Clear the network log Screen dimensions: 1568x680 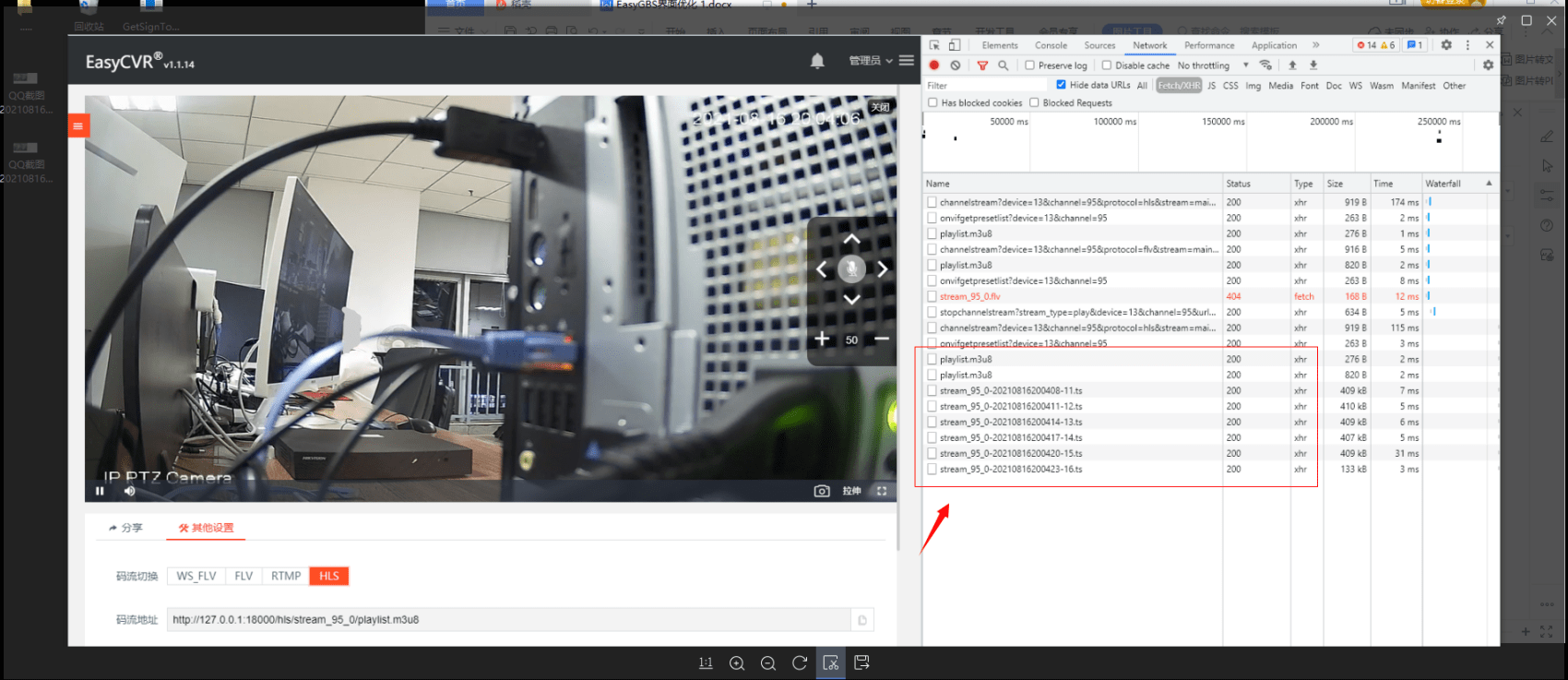point(956,66)
